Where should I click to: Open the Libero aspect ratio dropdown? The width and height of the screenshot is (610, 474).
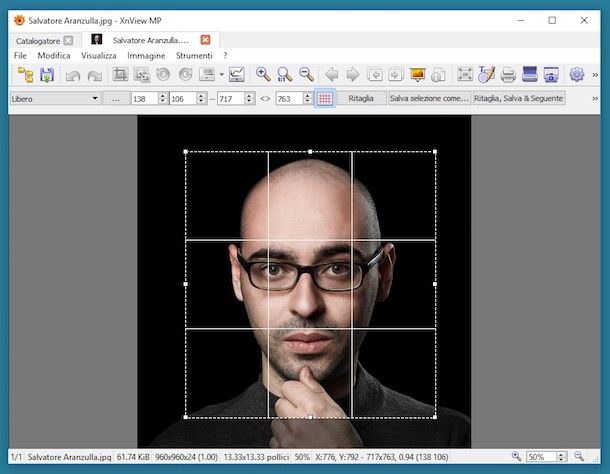point(55,98)
